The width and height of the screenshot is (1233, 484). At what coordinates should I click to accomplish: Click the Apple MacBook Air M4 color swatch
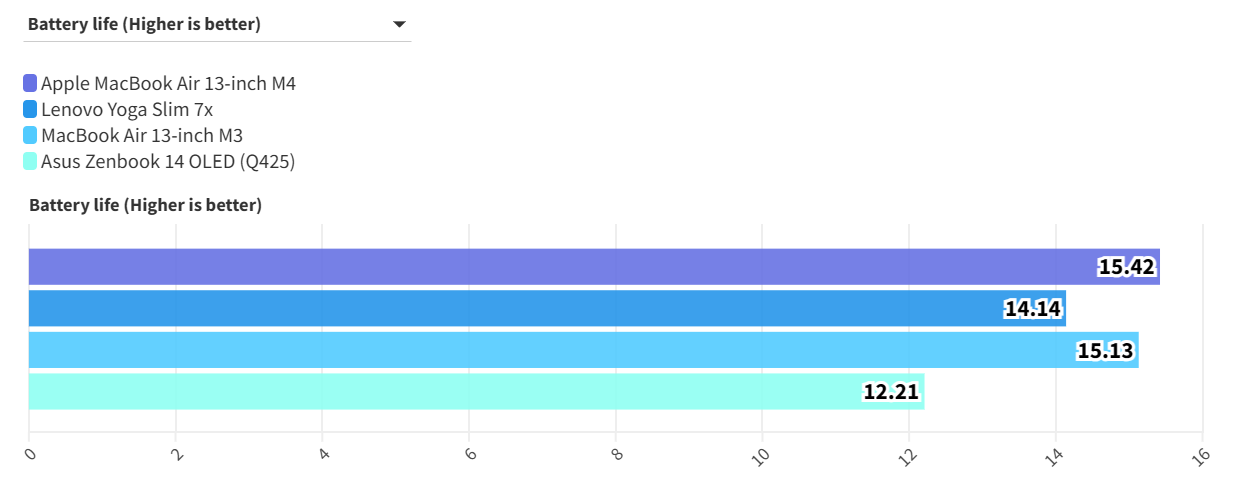30,83
